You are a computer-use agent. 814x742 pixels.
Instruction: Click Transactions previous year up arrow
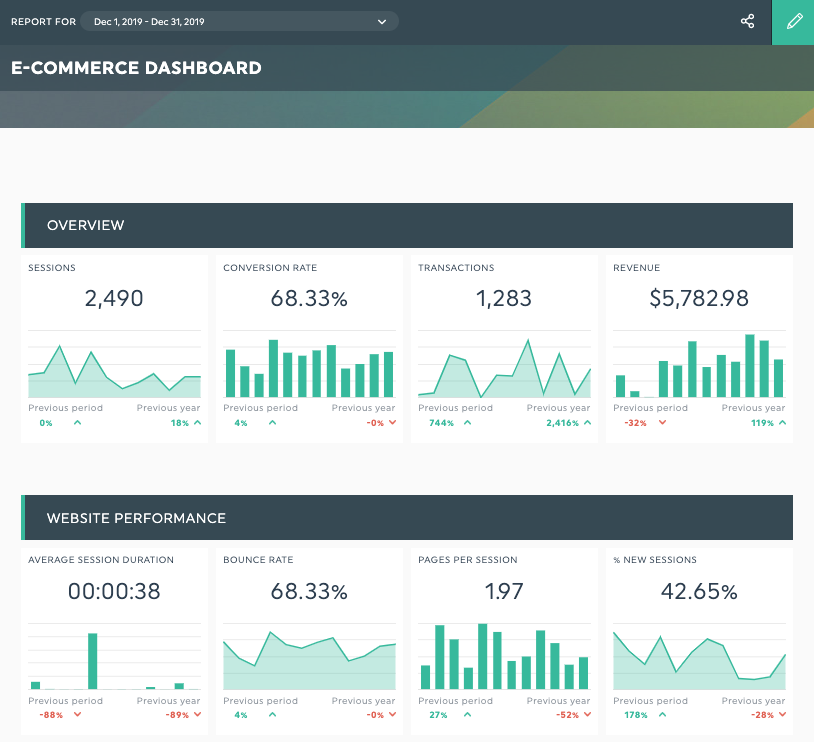(588, 423)
